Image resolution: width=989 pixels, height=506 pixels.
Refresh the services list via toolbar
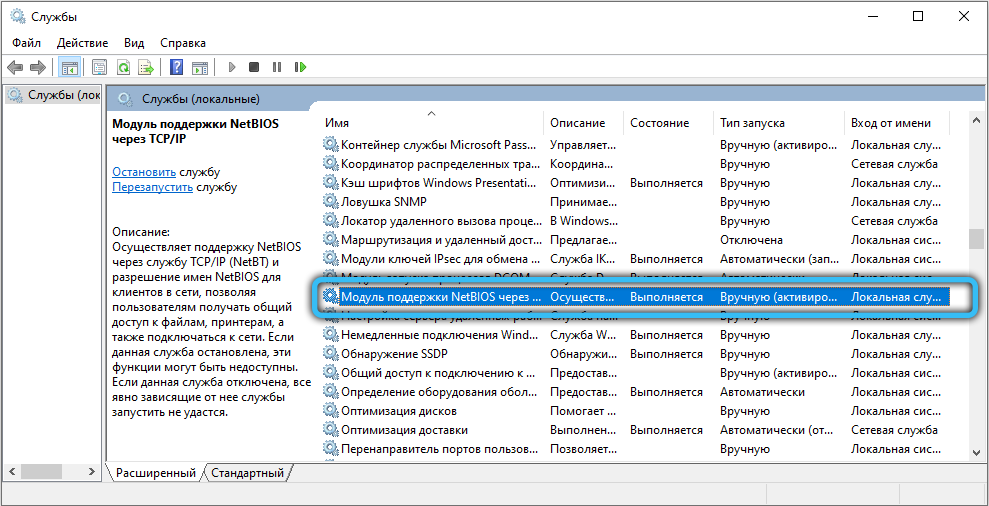[x=123, y=67]
